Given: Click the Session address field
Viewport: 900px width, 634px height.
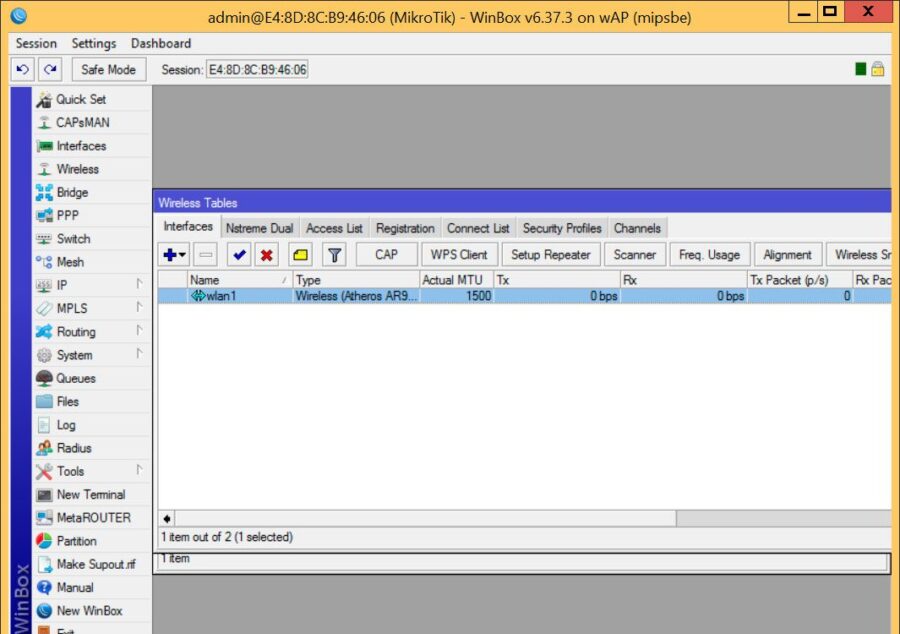Looking at the screenshot, I should click(257, 69).
